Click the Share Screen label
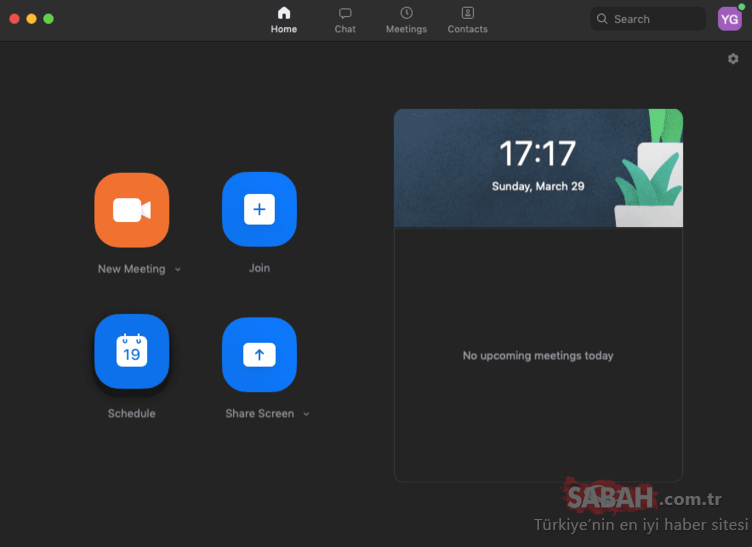Image resolution: width=752 pixels, height=547 pixels. [x=259, y=413]
